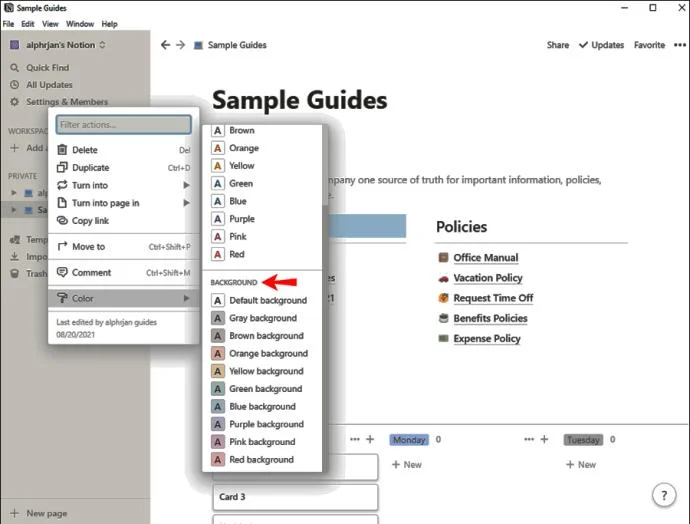
Task: Go forward with the right arrow
Action: coord(180,45)
